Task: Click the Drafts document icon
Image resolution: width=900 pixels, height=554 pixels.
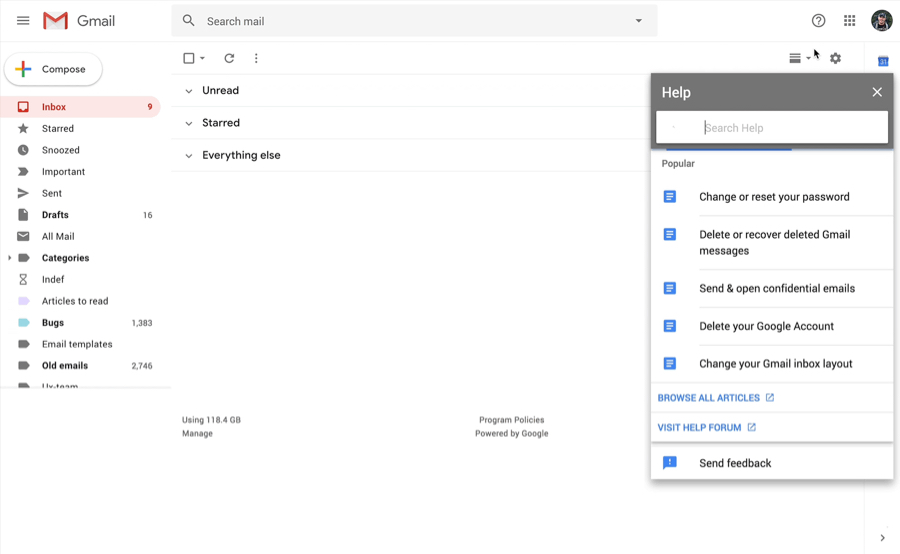Action: tap(23, 215)
